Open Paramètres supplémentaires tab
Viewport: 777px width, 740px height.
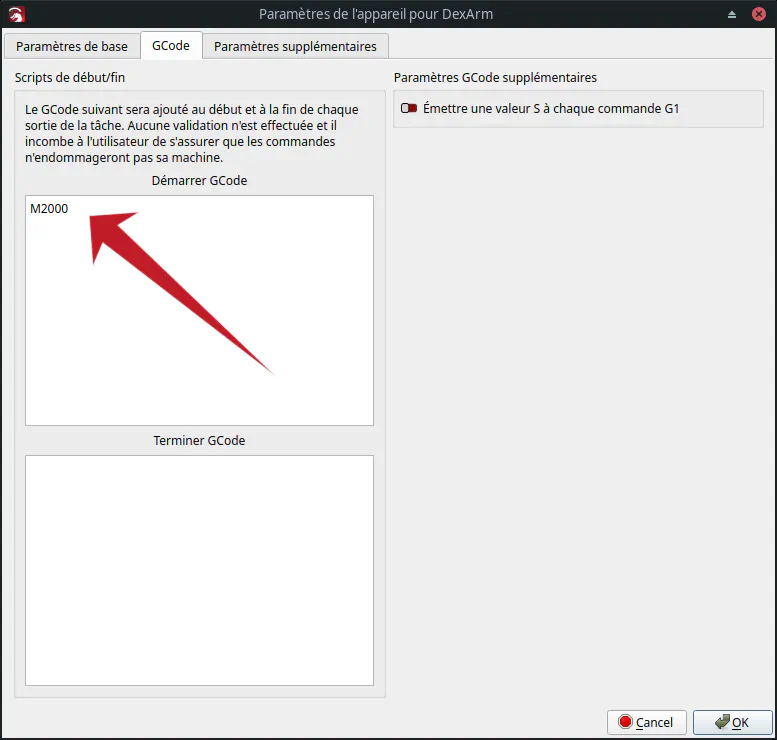click(x=295, y=46)
